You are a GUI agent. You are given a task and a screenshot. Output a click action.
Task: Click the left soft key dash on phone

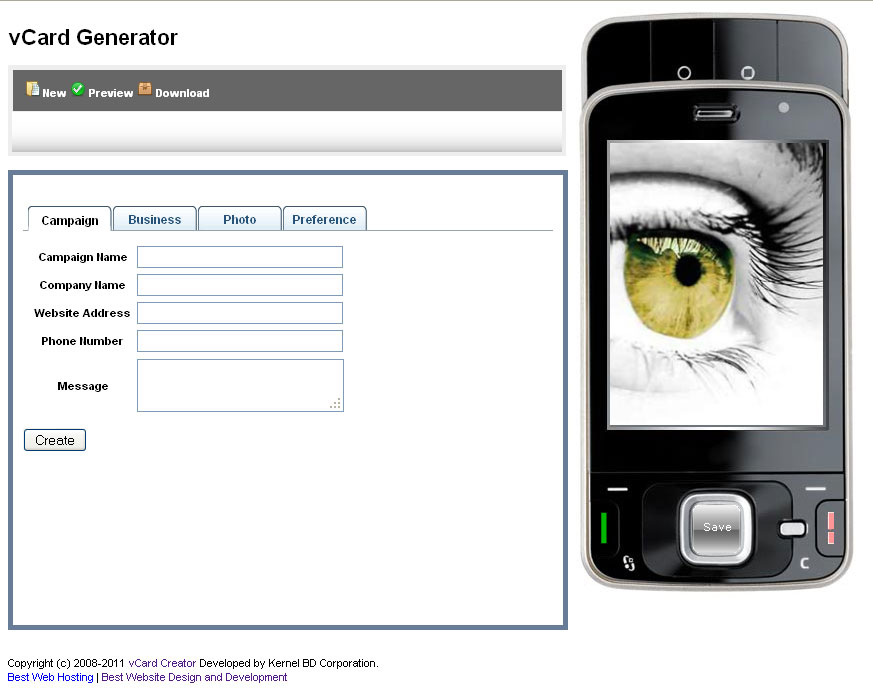(617, 489)
